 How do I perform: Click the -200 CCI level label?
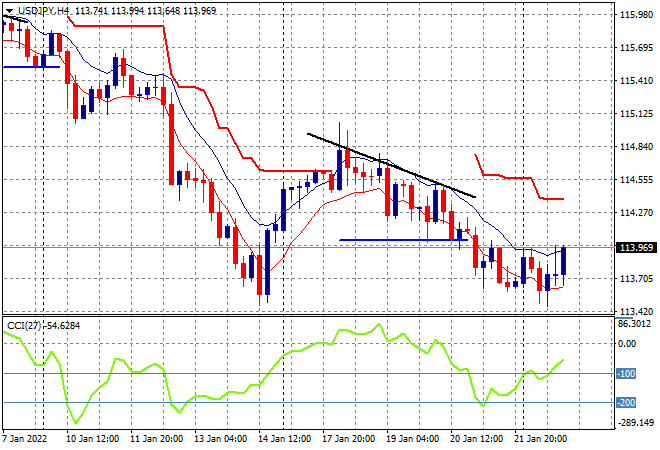[x=626, y=402]
